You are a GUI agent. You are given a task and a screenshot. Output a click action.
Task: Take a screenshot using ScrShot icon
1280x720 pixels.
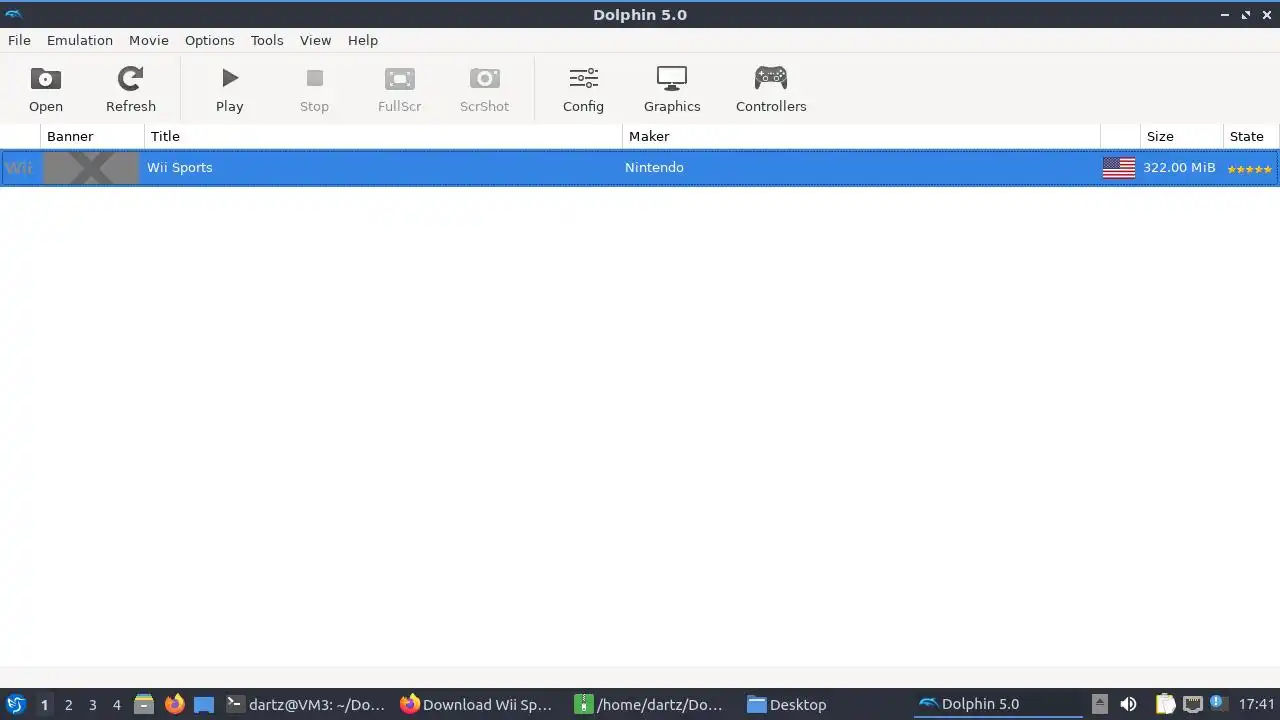[x=484, y=89]
